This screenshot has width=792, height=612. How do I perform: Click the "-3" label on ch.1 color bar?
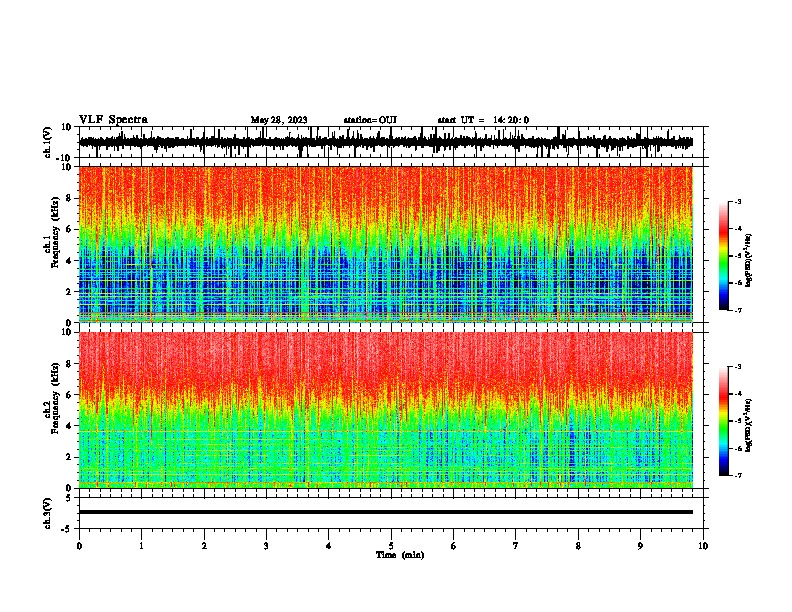point(738,201)
